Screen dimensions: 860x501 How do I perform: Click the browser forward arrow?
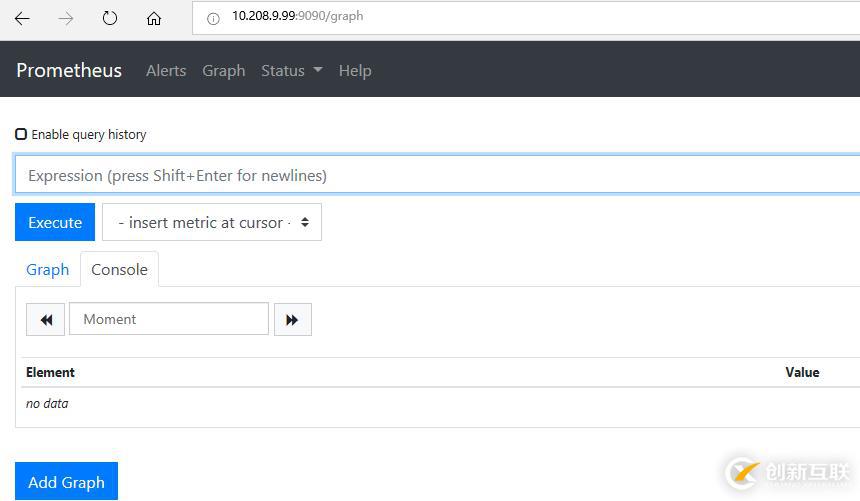[66, 19]
